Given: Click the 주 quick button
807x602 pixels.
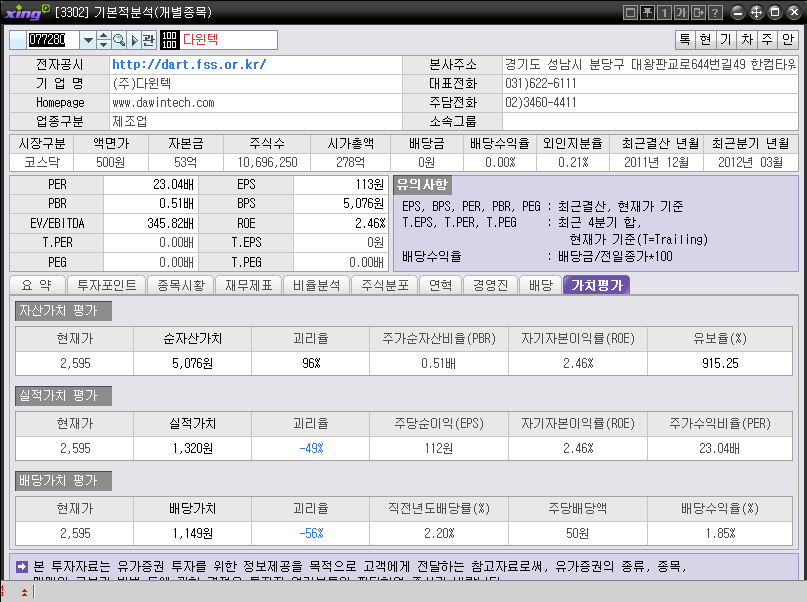Looking at the screenshot, I should pos(767,39).
